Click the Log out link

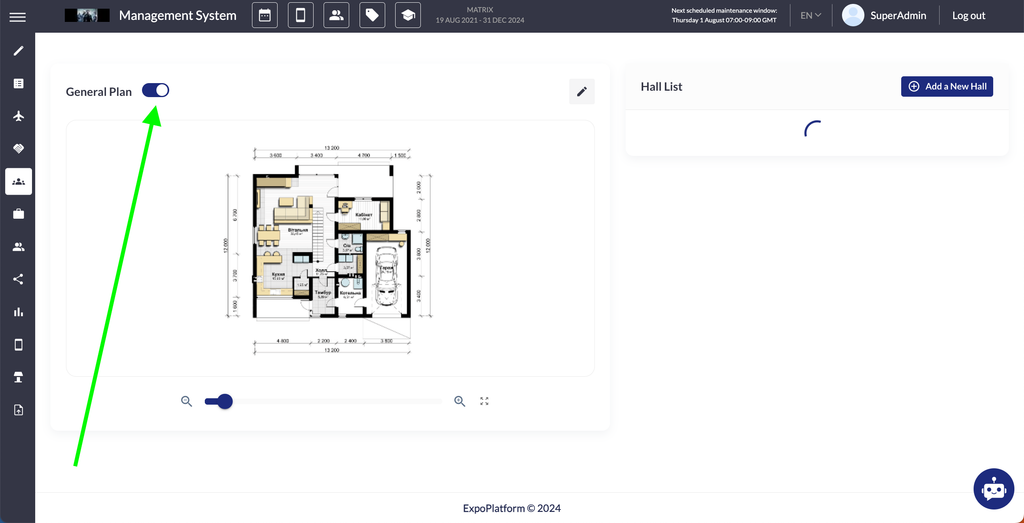968,16
